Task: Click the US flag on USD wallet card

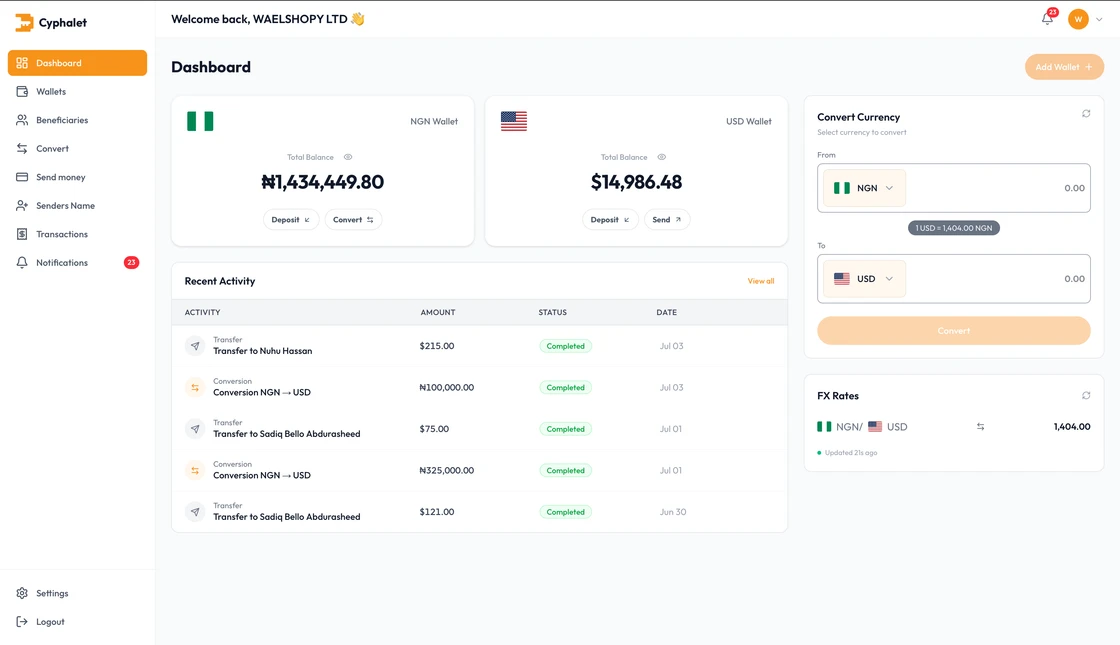Action: [x=514, y=121]
